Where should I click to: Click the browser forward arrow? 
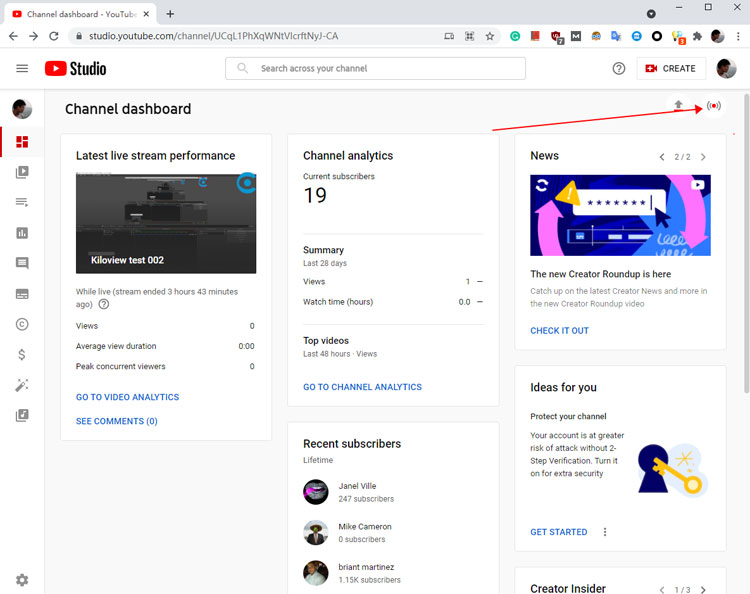(x=33, y=36)
